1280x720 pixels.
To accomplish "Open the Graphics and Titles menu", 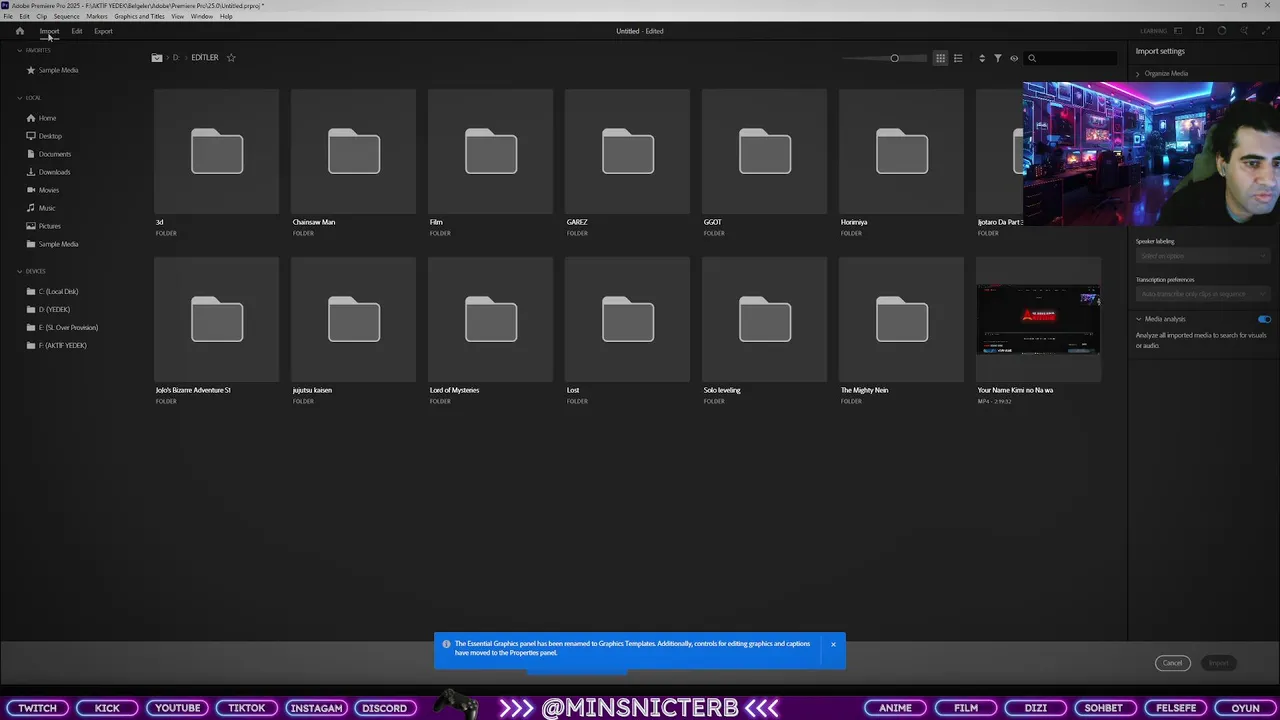I will click(x=139, y=16).
